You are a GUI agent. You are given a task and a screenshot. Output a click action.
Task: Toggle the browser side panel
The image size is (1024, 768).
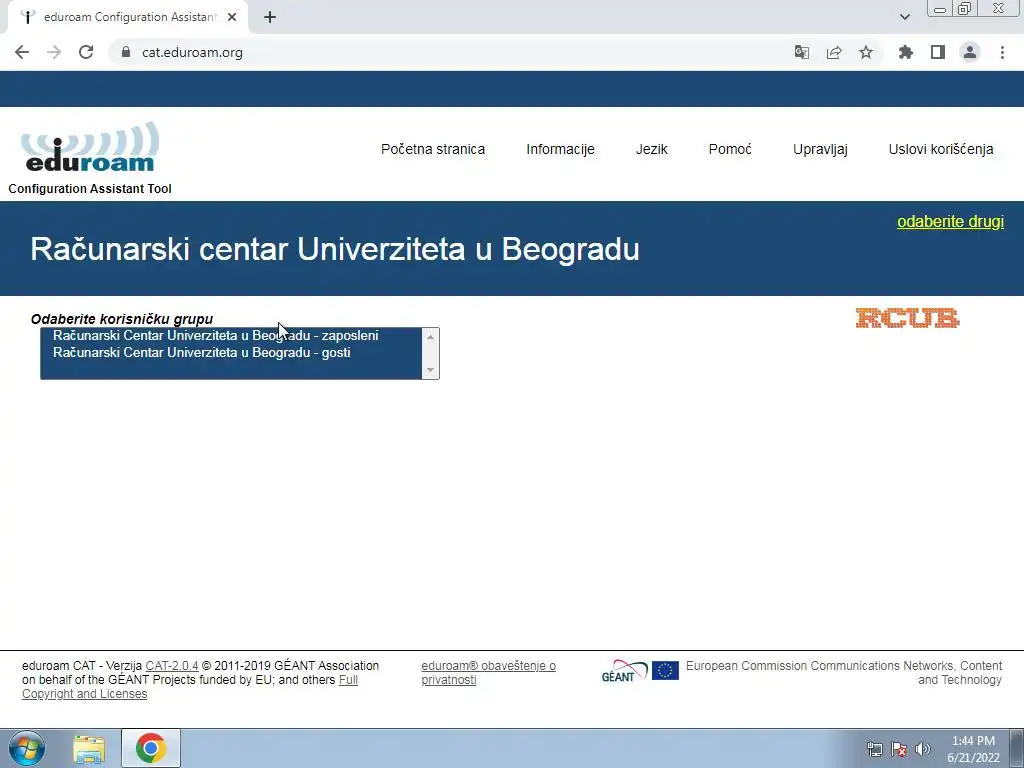[x=938, y=52]
